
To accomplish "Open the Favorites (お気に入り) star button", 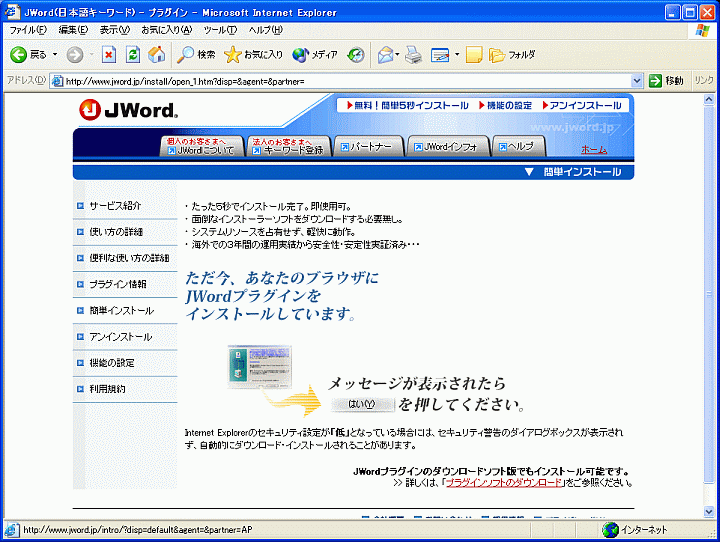I will click(254, 55).
